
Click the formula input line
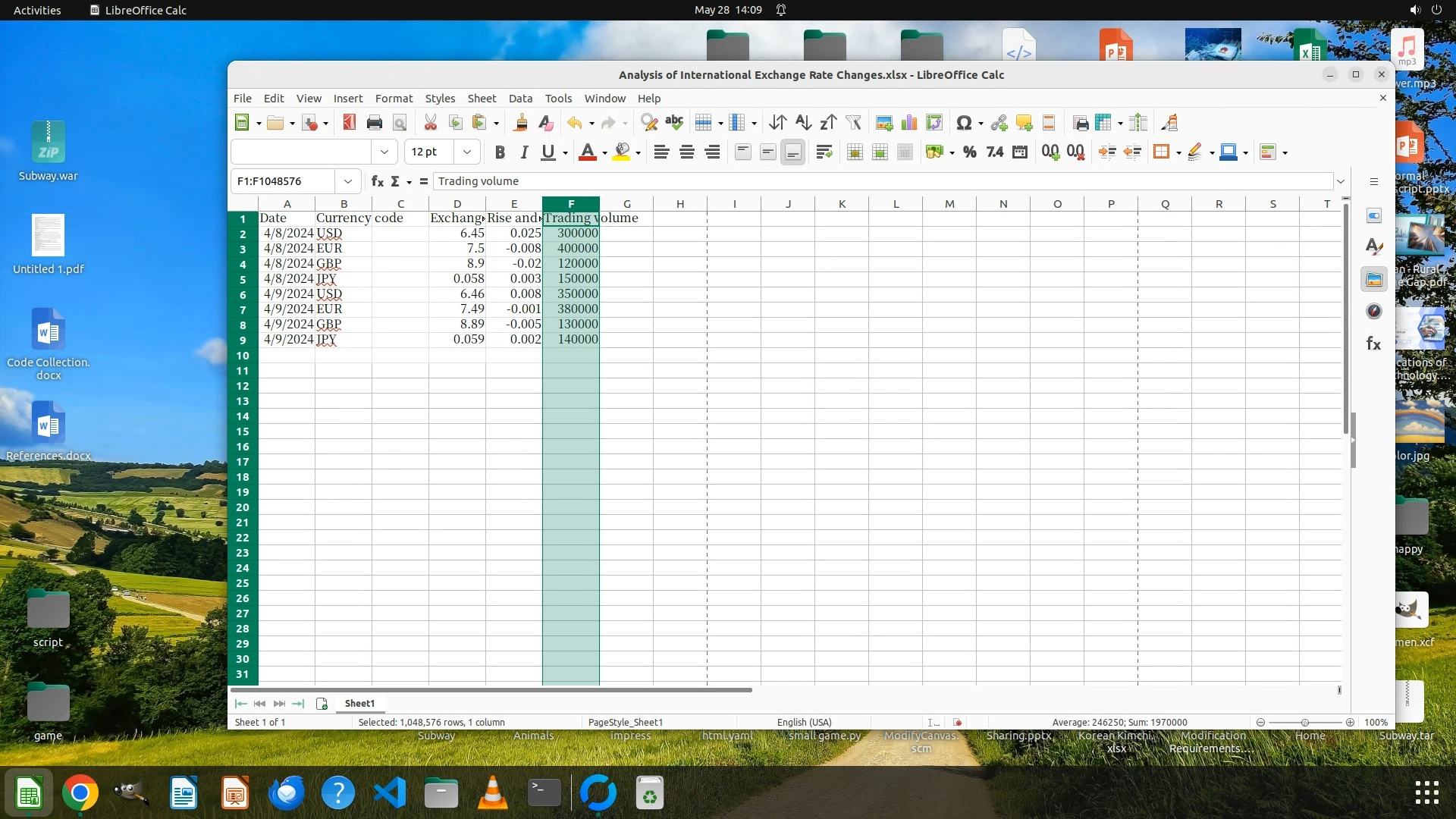(x=880, y=181)
